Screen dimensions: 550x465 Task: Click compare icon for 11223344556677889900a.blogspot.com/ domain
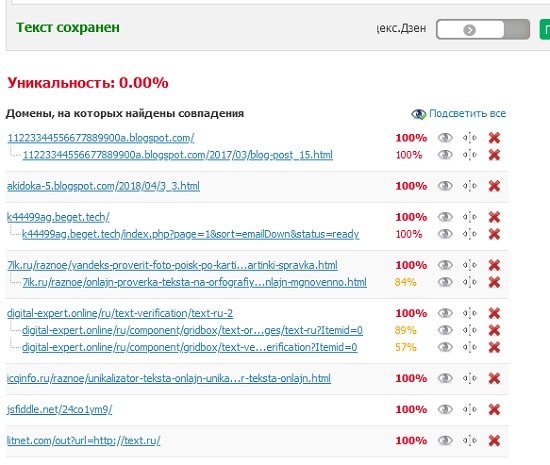(470, 138)
